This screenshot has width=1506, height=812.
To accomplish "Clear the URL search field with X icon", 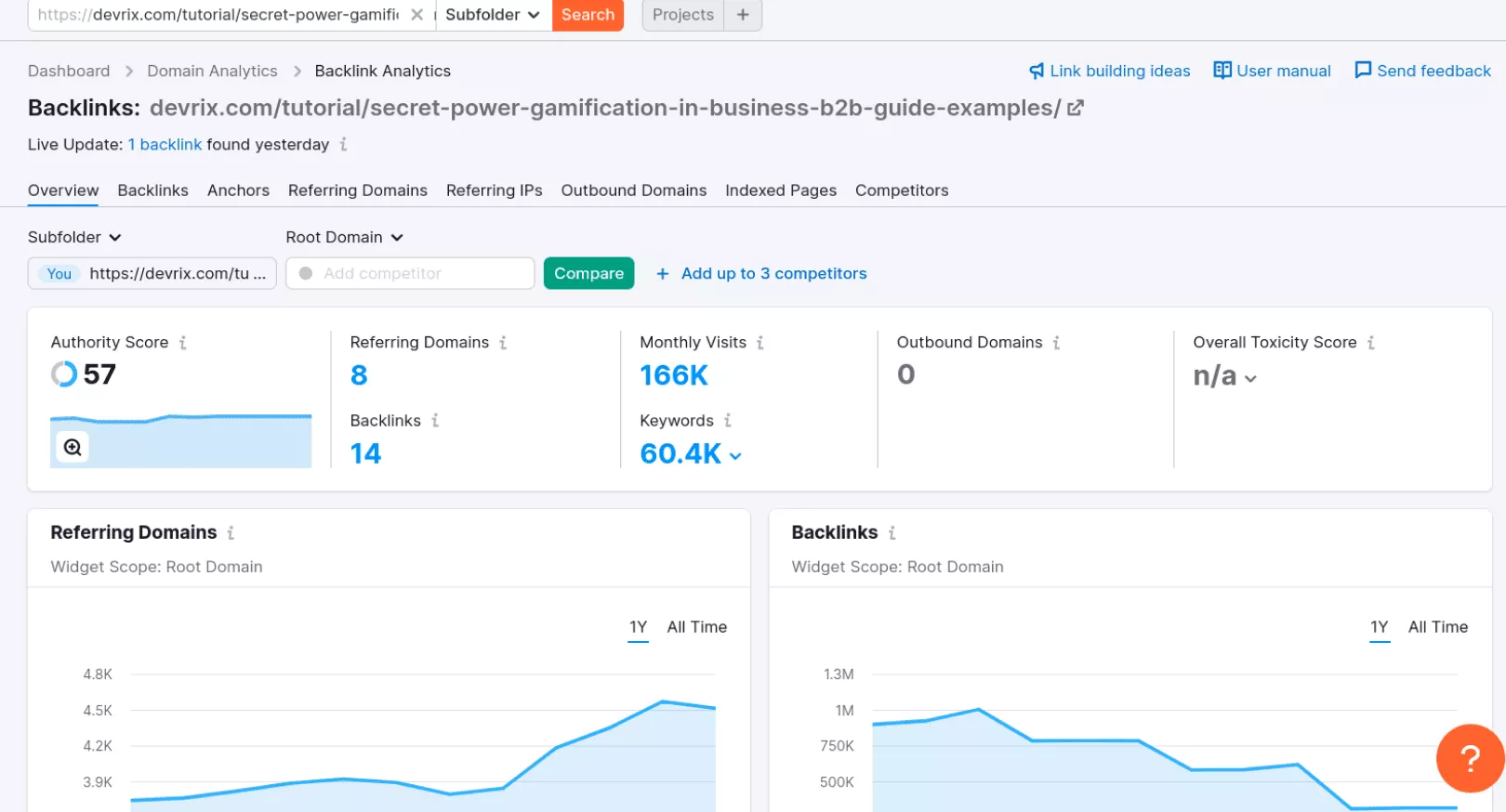I will (x=416, y=15).
